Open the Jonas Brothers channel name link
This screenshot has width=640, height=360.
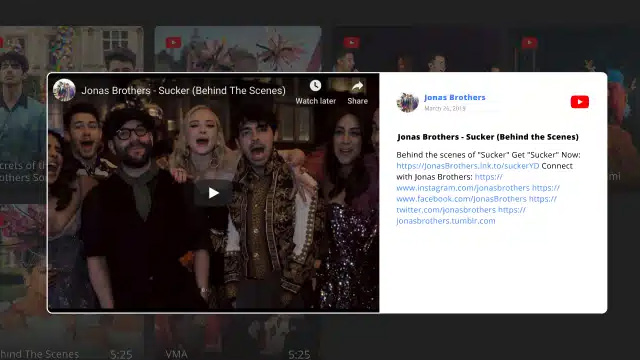[x=455, y=97]
